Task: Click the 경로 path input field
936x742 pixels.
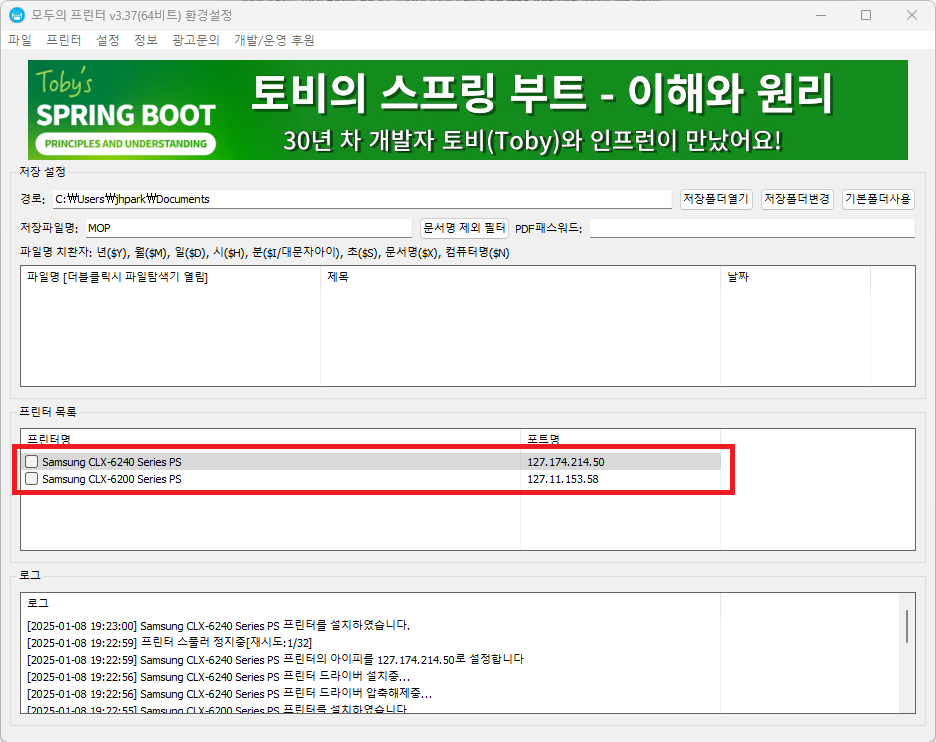Action: (362, 199)
